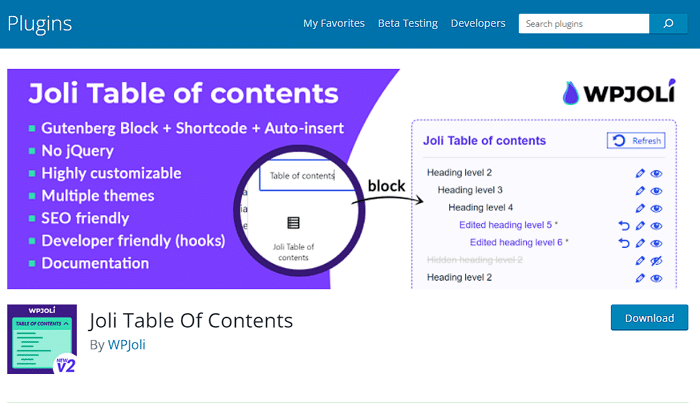
Task: Click pencil icon for Hidden heading level 2
Action: click(x=640, y=260)
